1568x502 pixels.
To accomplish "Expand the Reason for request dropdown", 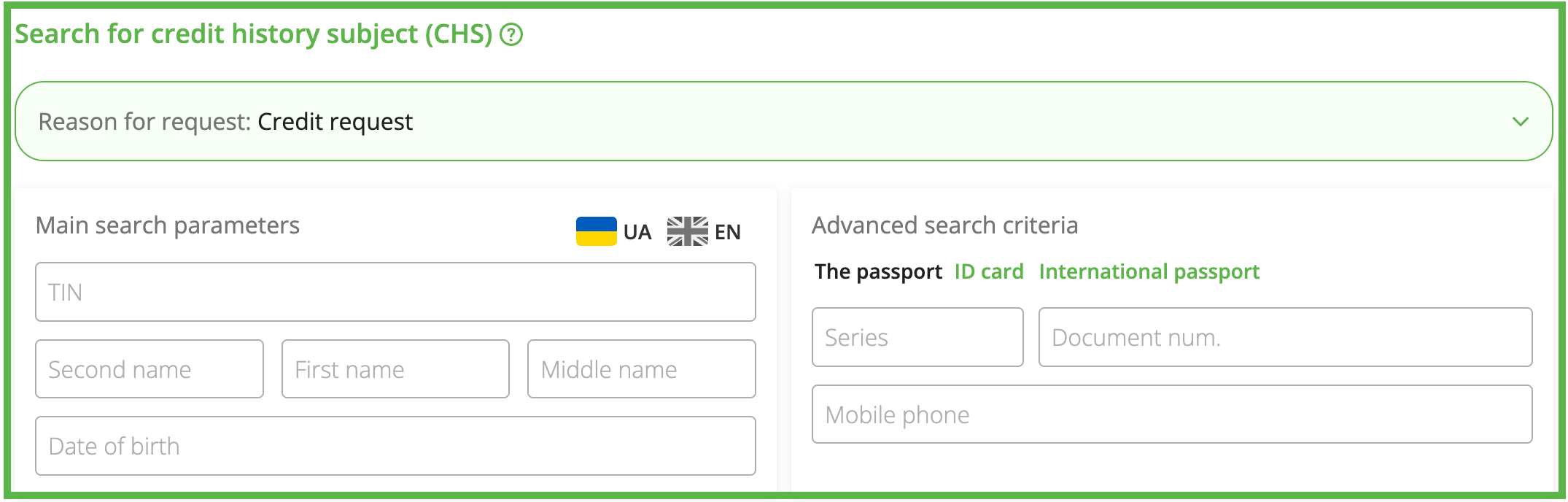I will click(783, 121).
